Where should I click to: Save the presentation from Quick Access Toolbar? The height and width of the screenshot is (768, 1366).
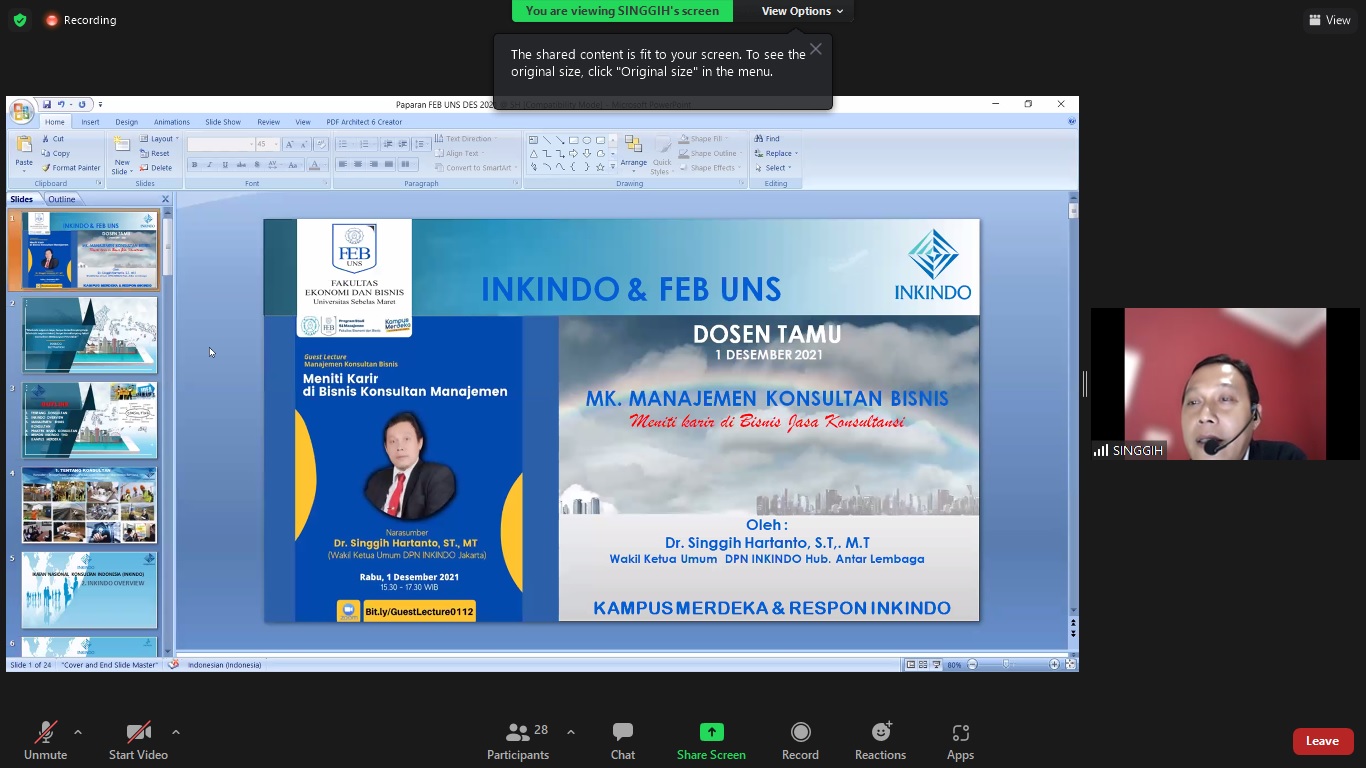[x=46, y=104]
